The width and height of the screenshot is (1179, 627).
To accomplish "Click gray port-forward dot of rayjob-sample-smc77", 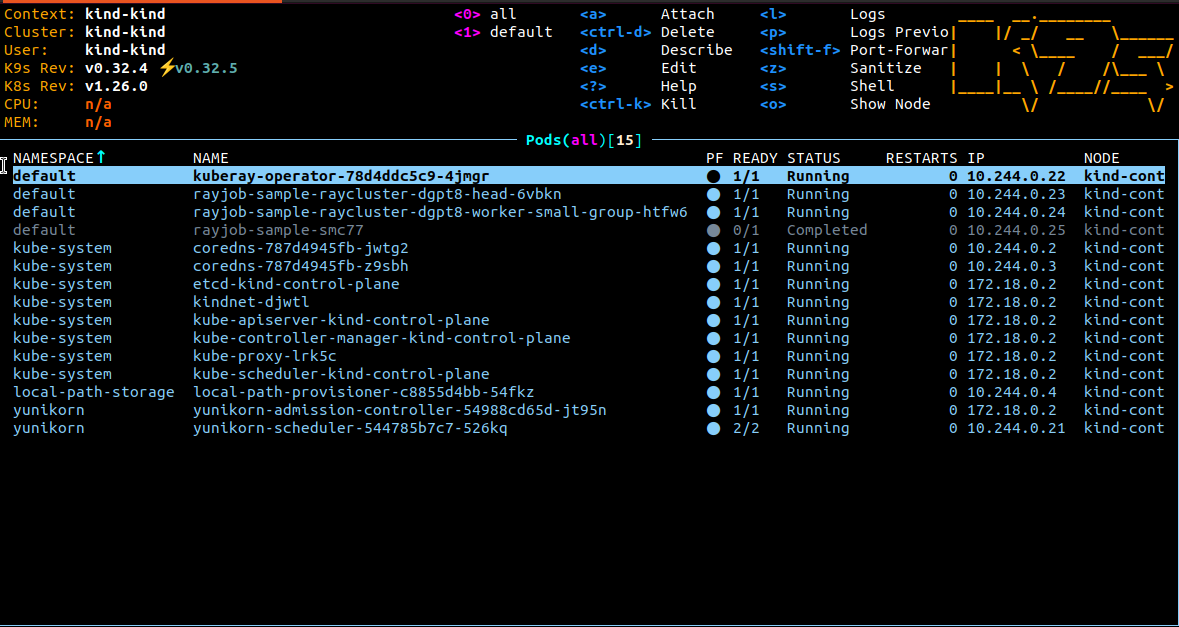I will coord(713,230).
